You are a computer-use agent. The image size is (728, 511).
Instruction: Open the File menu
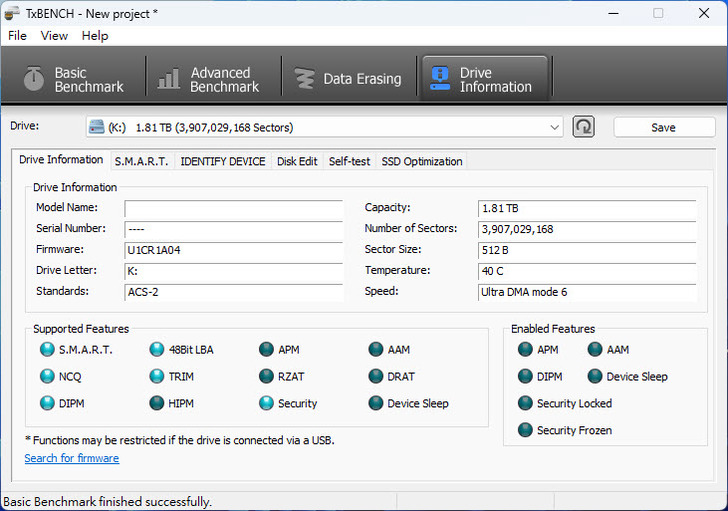click(17, 36)
